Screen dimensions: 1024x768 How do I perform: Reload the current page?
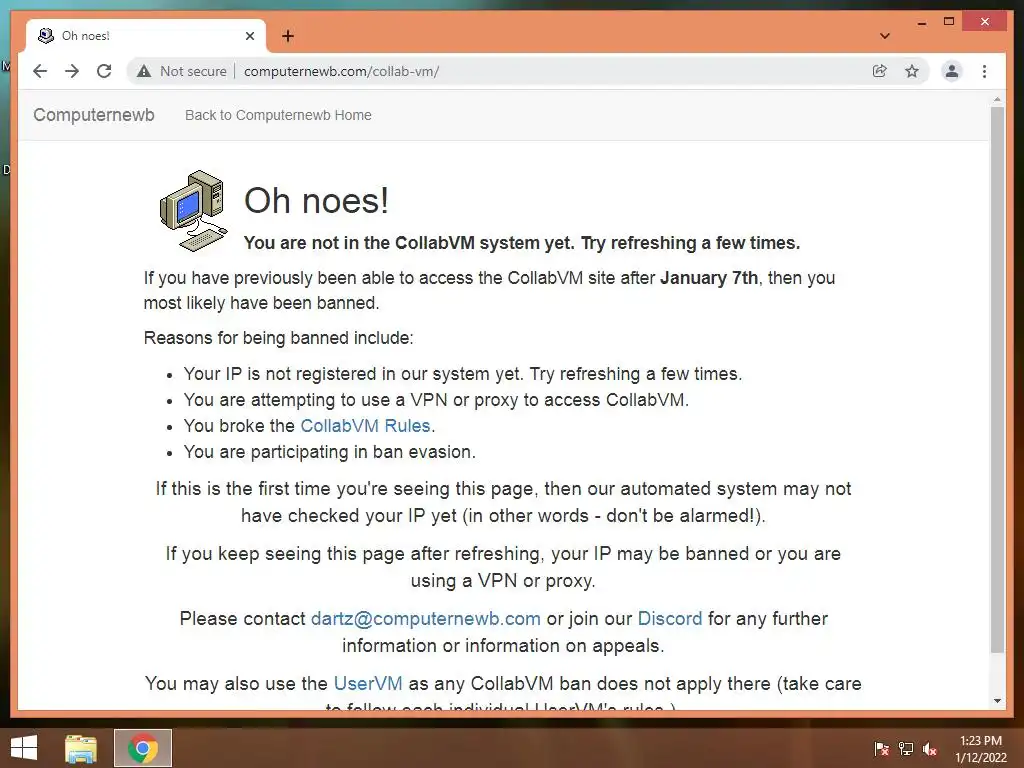point(104,71)
